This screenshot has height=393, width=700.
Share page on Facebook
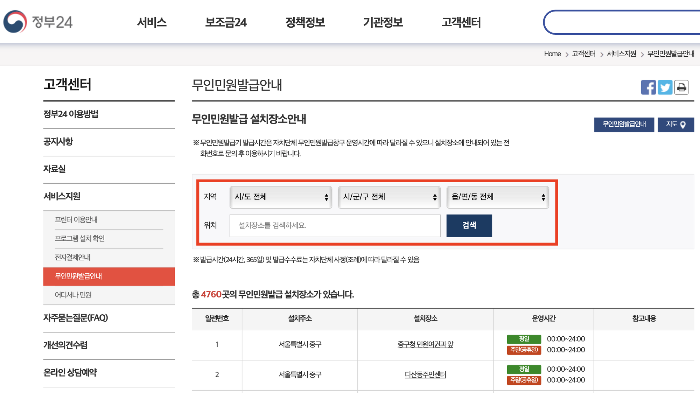648,88
